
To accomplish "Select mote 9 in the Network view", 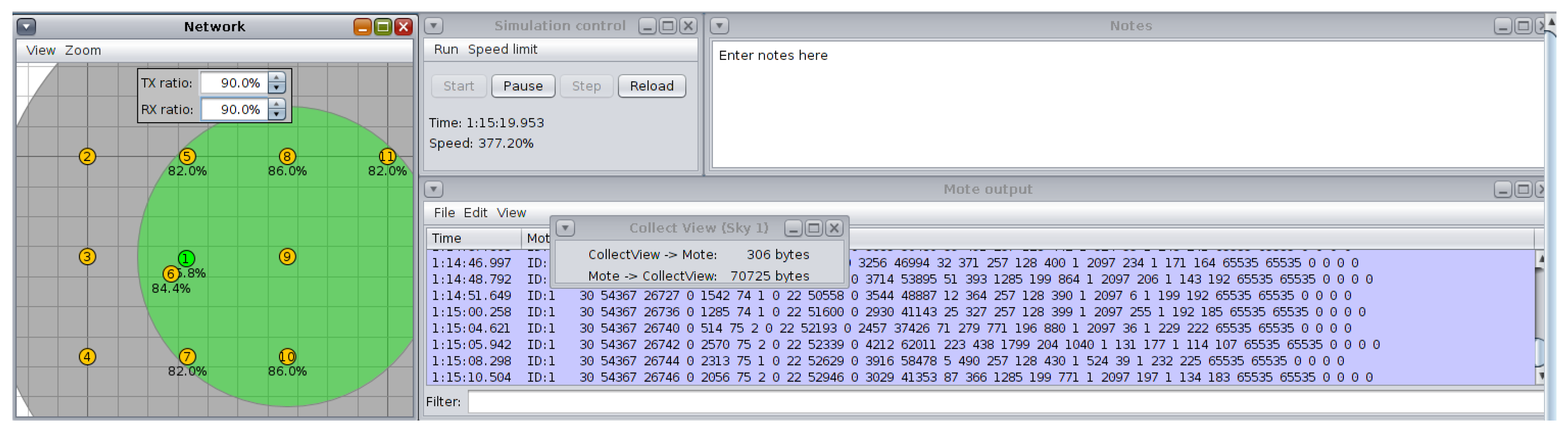I will coord(287,257).
